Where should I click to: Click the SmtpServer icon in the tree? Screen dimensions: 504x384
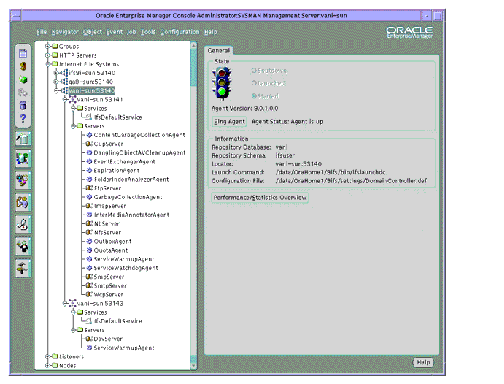click(x=89, y=286)
